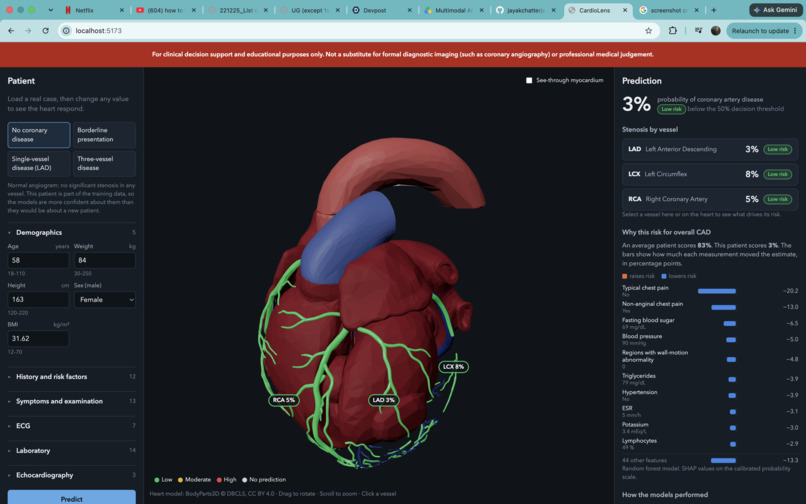Open the Chrome profile avatar
This screenshot has height=504, width=806.
tap(716, 31)
